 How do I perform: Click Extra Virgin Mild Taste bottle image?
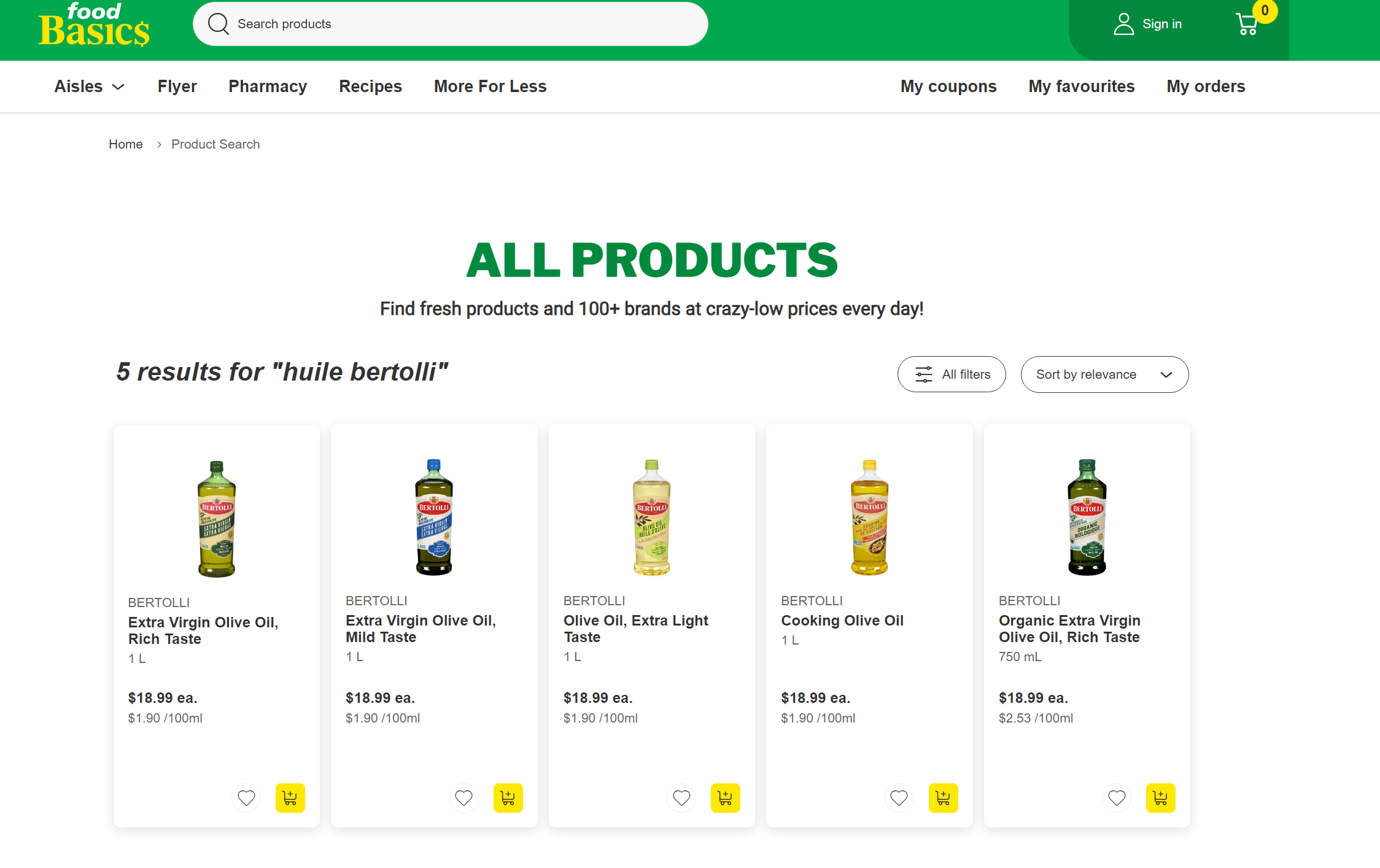434,517
